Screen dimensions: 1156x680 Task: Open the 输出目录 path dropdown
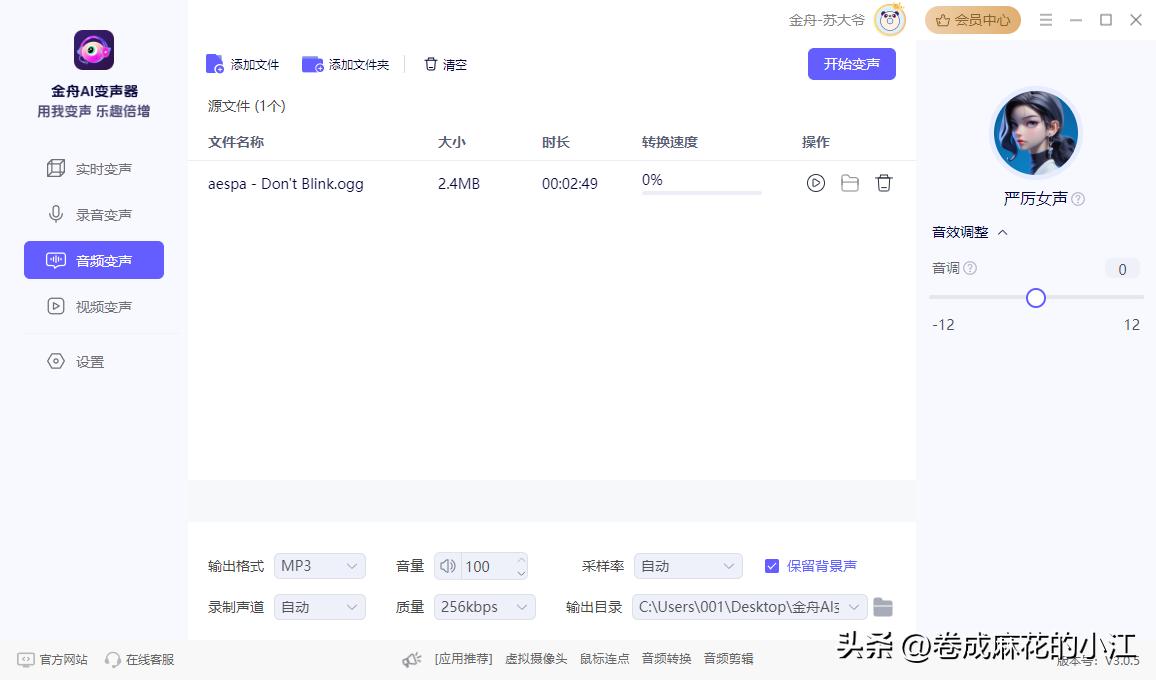[x=750, y=607]
